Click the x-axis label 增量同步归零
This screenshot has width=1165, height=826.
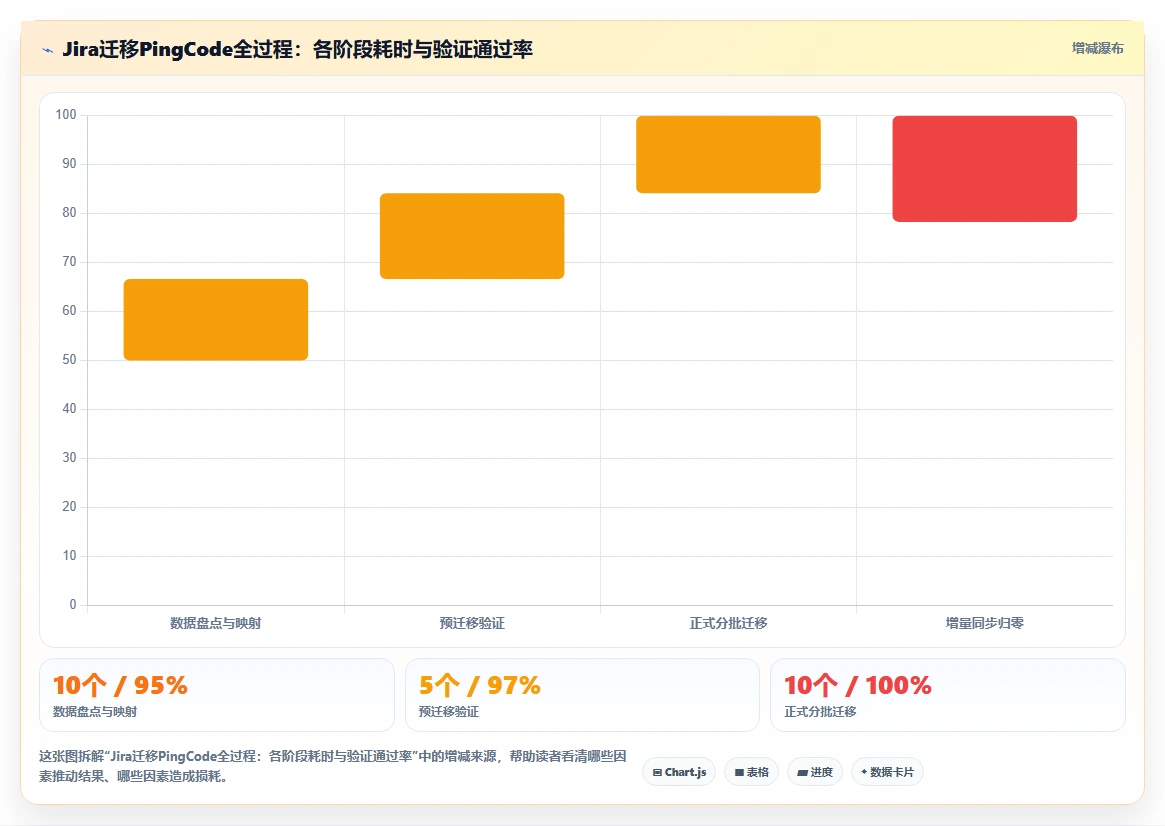(984, 623)
